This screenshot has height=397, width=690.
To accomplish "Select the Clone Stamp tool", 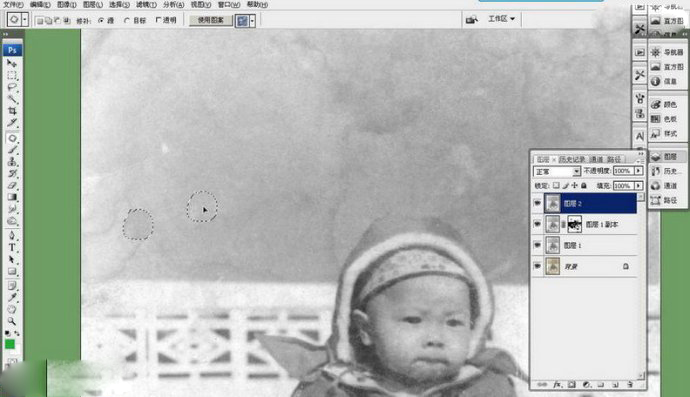I will tap(12, 162).
